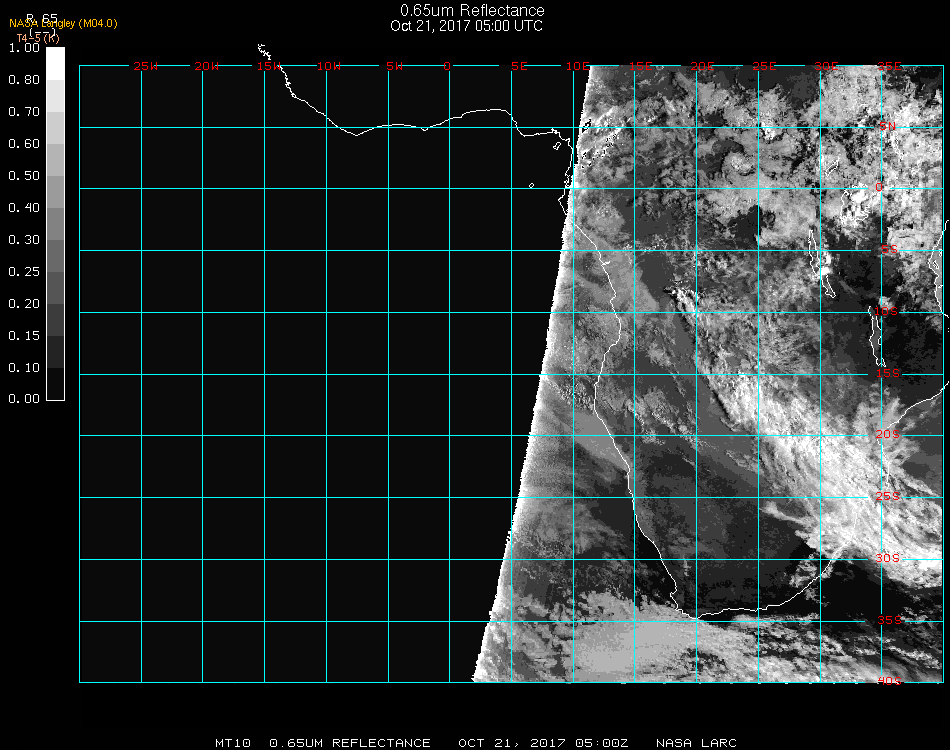Click NASA LARC in the footer caption

696,743
